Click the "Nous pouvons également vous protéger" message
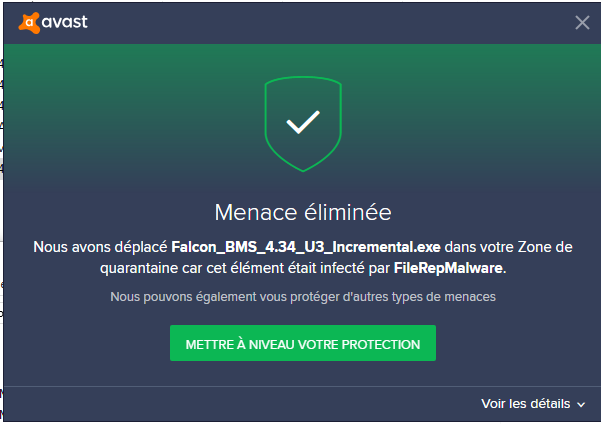601x424 pixels. pos(303,297)
